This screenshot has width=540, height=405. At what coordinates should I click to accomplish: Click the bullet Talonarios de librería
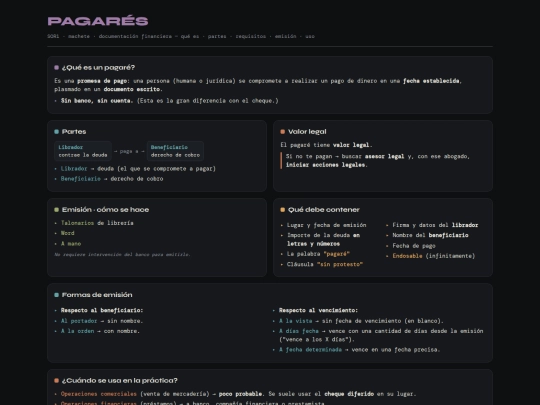[x=97, y=223]
